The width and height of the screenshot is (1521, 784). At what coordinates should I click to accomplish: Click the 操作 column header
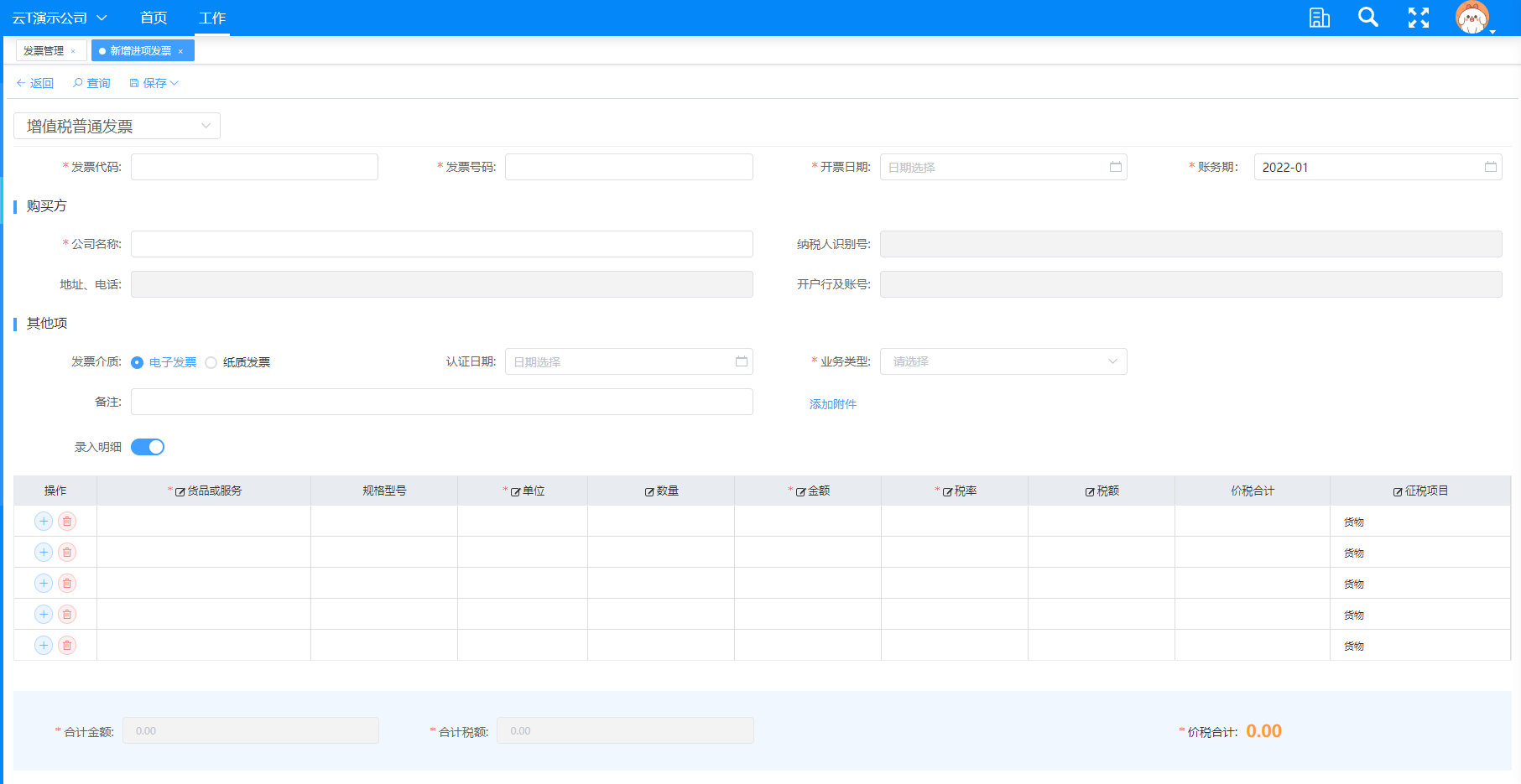[x=55, y=491]
